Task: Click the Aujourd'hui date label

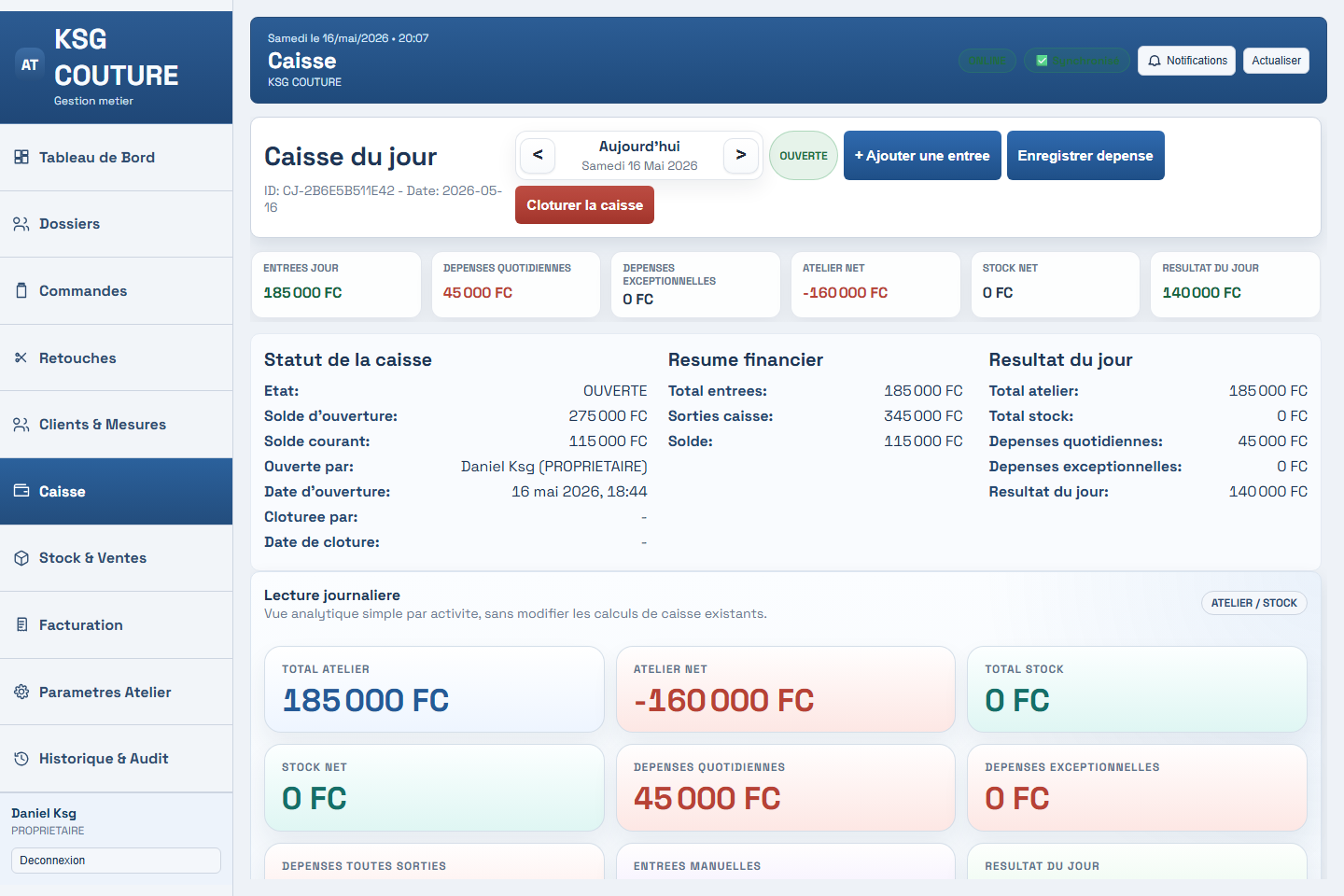Action: click(x=639, y=147)
